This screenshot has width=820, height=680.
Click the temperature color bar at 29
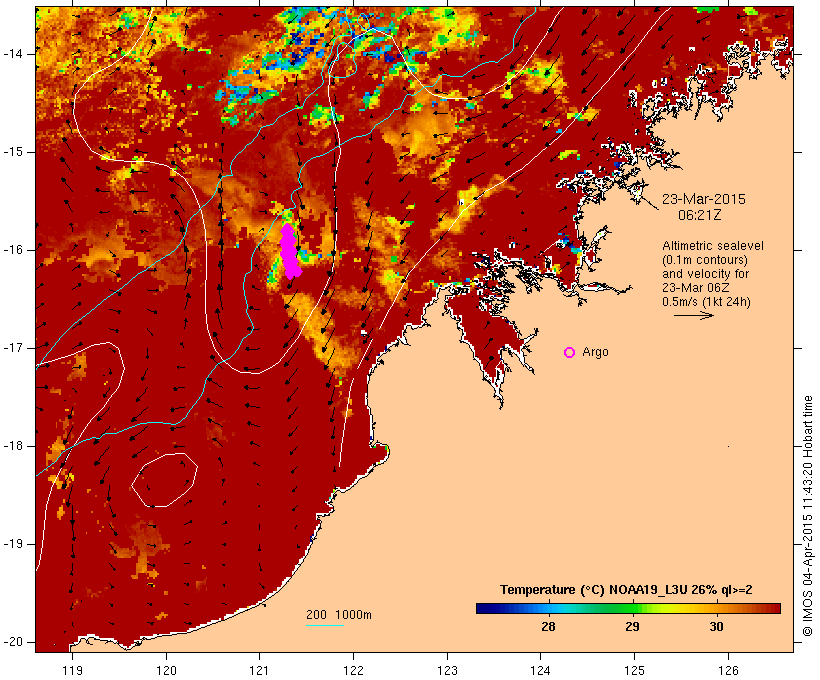(632, 608)
